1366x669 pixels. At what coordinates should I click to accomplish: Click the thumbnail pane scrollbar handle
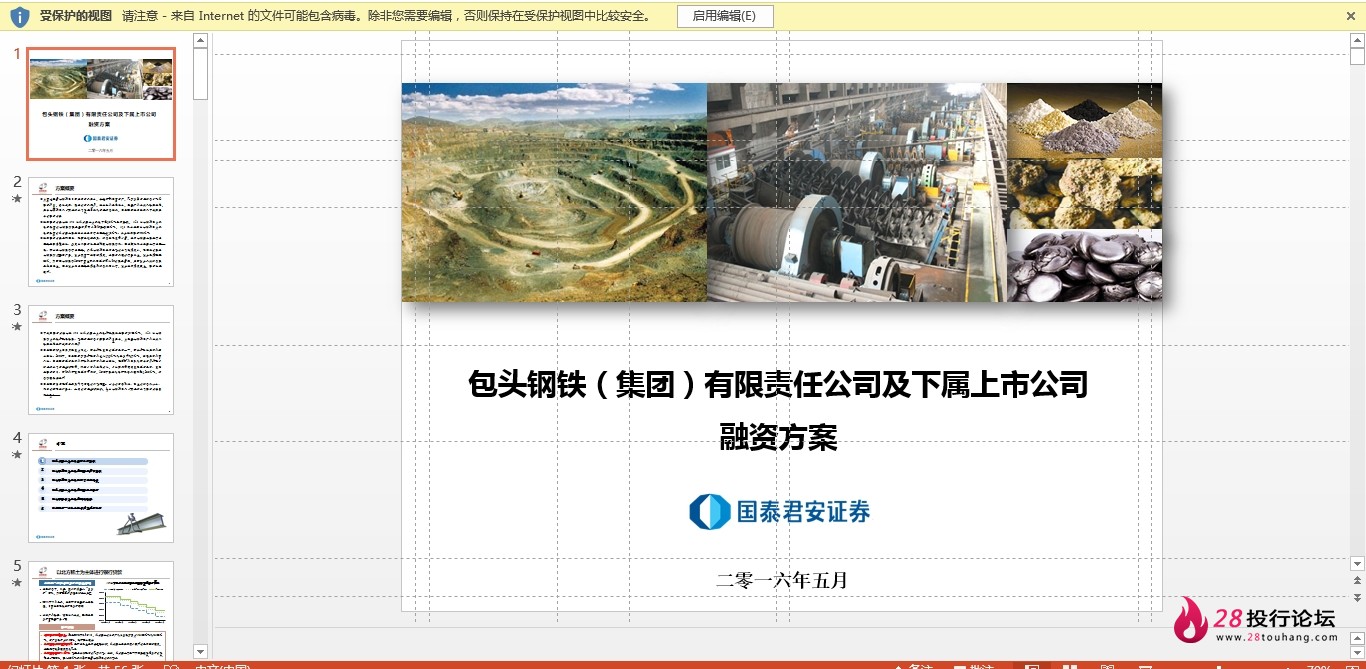[200, 74]
